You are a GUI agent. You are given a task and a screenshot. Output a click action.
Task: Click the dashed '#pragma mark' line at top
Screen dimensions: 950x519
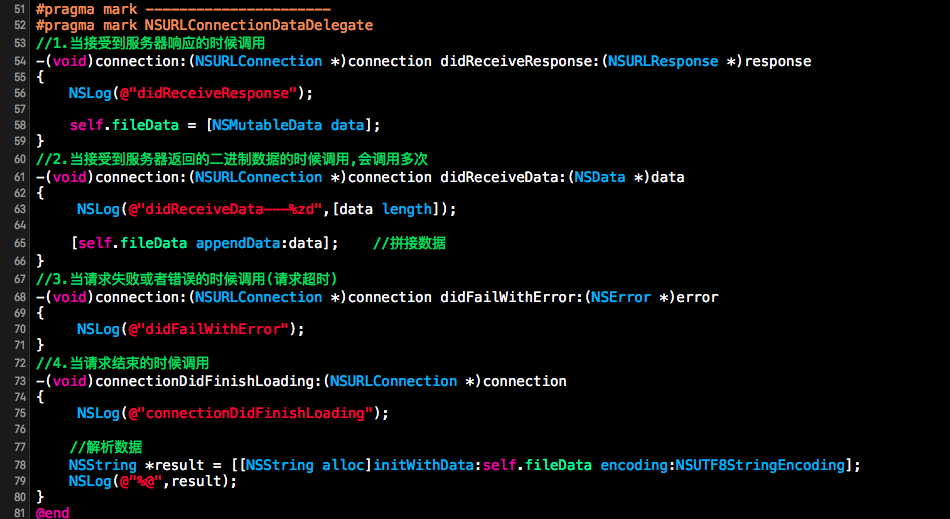183,9
